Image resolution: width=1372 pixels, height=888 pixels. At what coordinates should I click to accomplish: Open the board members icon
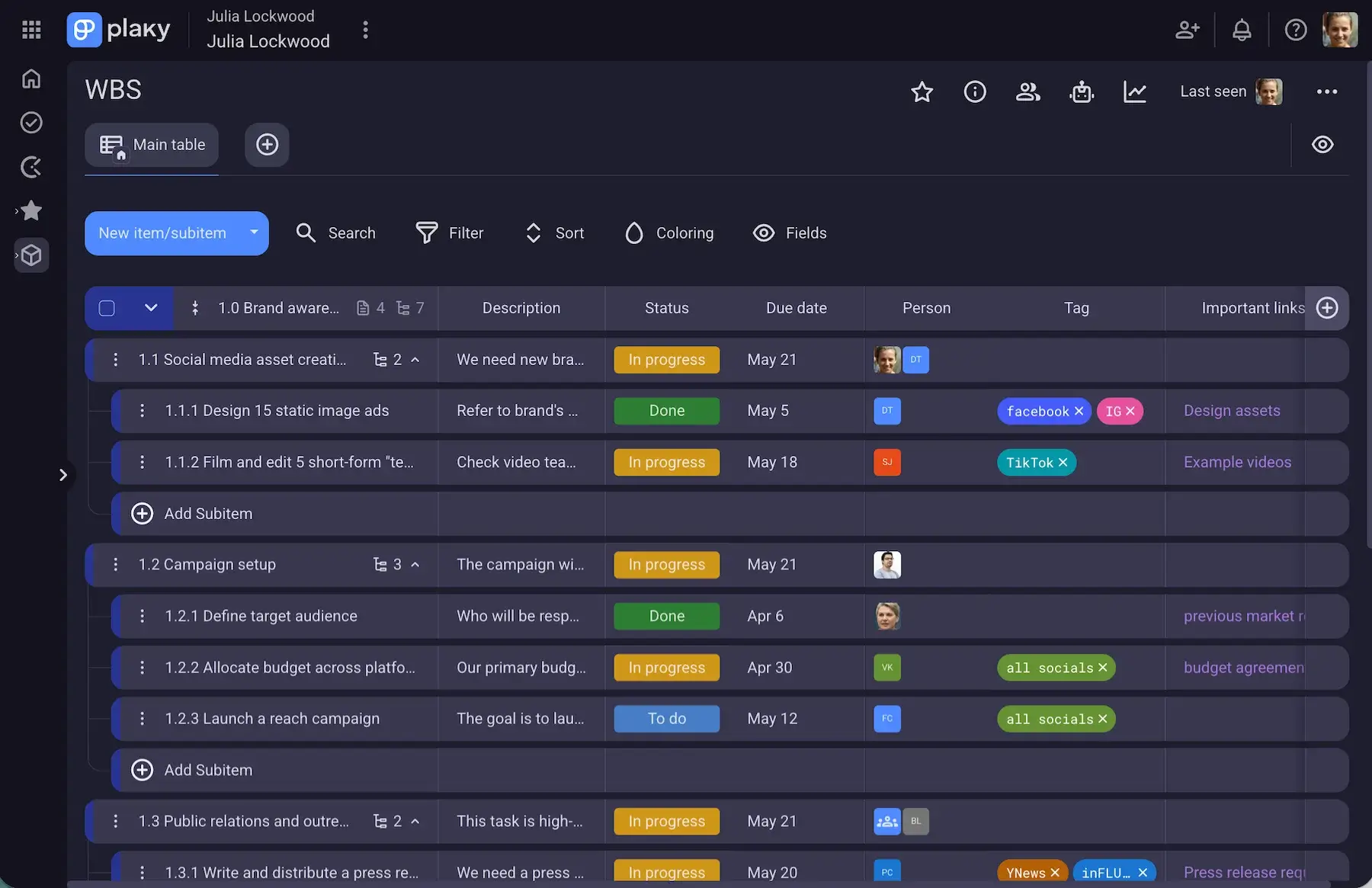pyautogui.click(x=1027, y=92)
